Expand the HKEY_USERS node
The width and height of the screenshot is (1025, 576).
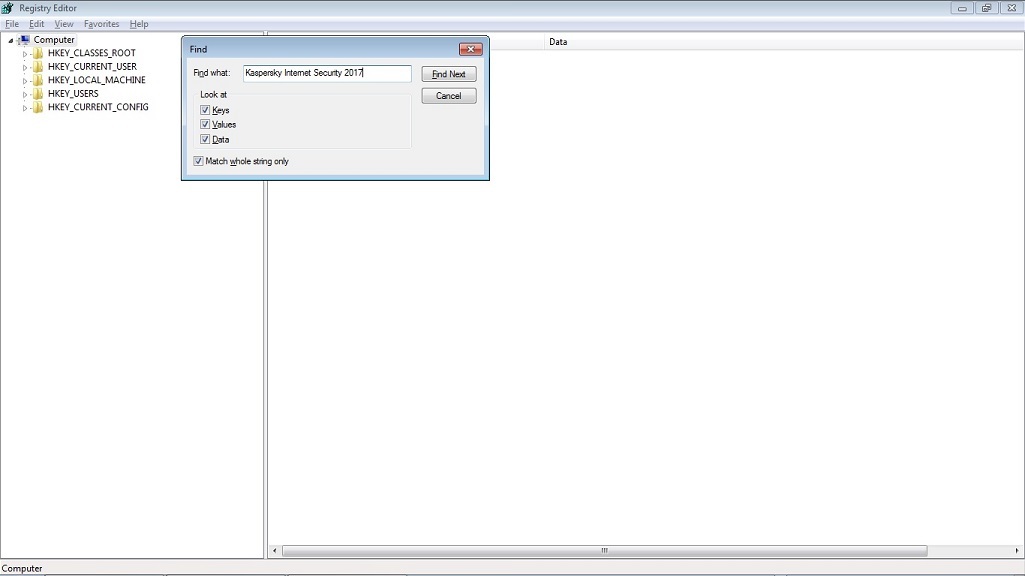pyautogui.click(x=25, y=94)
